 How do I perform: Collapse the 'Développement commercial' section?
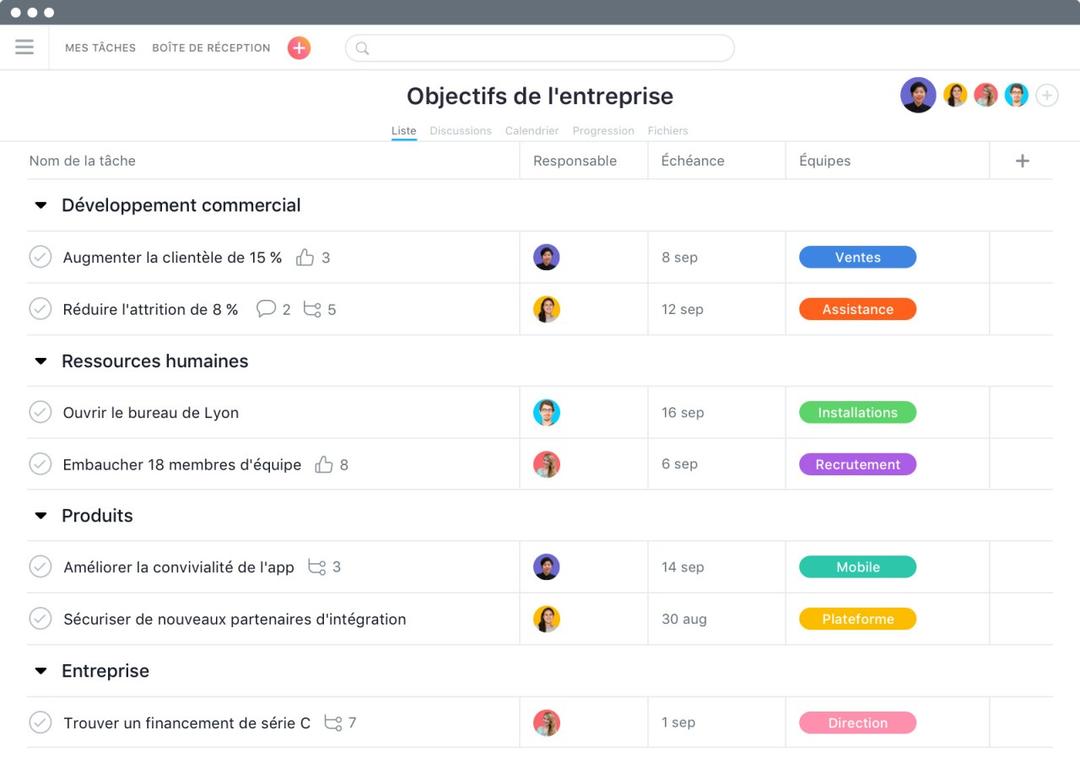click(x=40, y=205)
